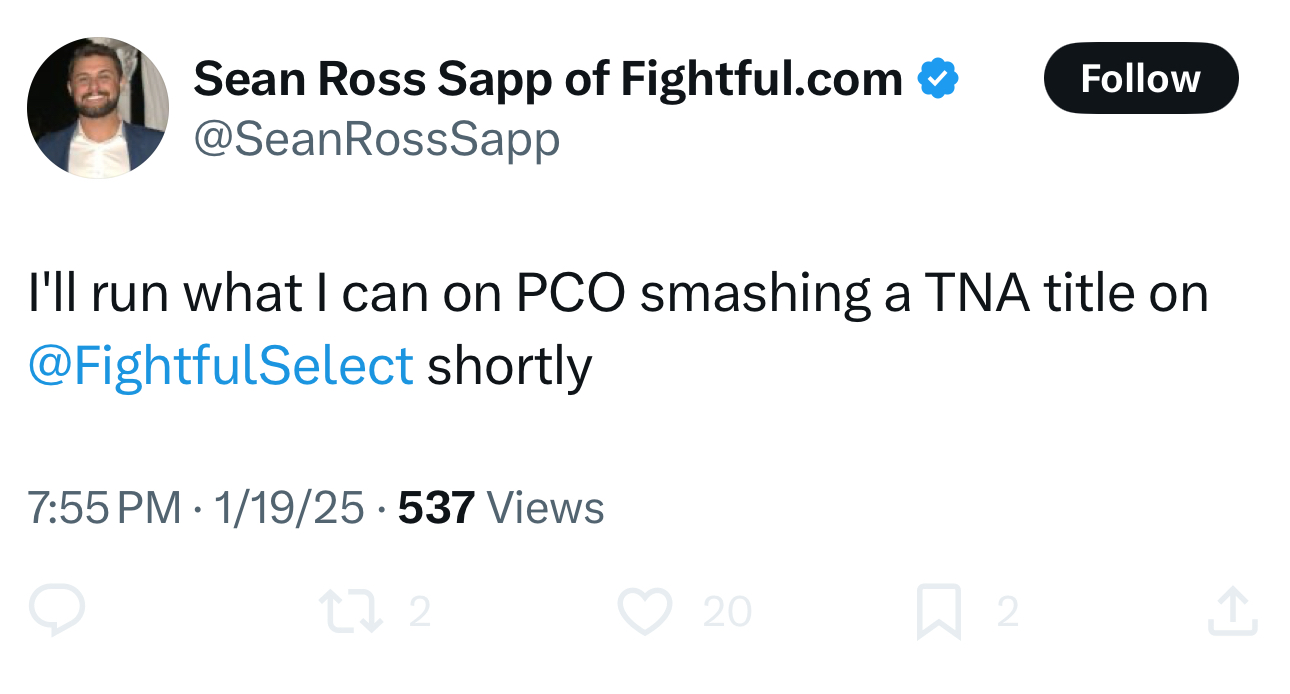1290x694 pixels.
Task: Click the display name Sean Ross Sapp of Fightful.com
Action: 547,79
